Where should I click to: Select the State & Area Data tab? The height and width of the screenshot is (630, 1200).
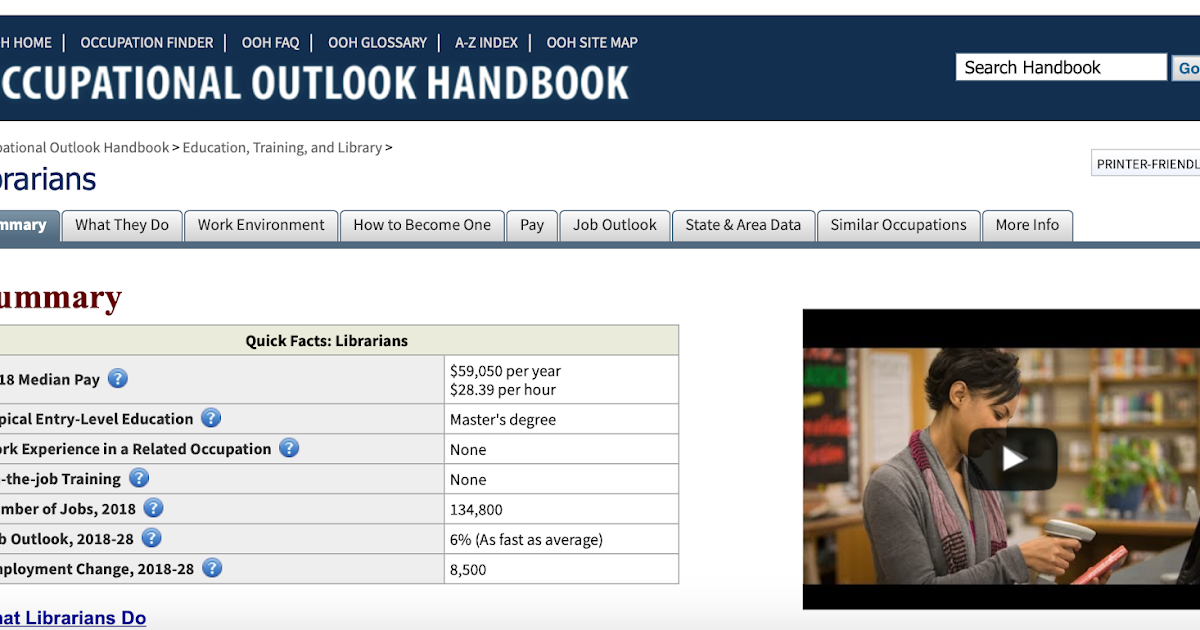point(743,225)
